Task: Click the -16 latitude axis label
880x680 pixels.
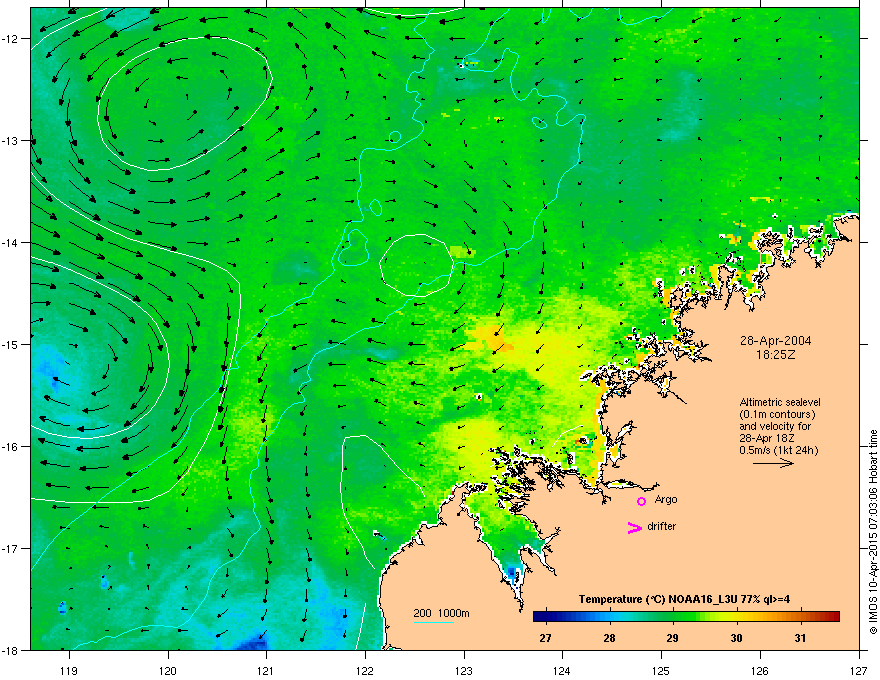Action: pyautogui.click(x=10, y=447)
